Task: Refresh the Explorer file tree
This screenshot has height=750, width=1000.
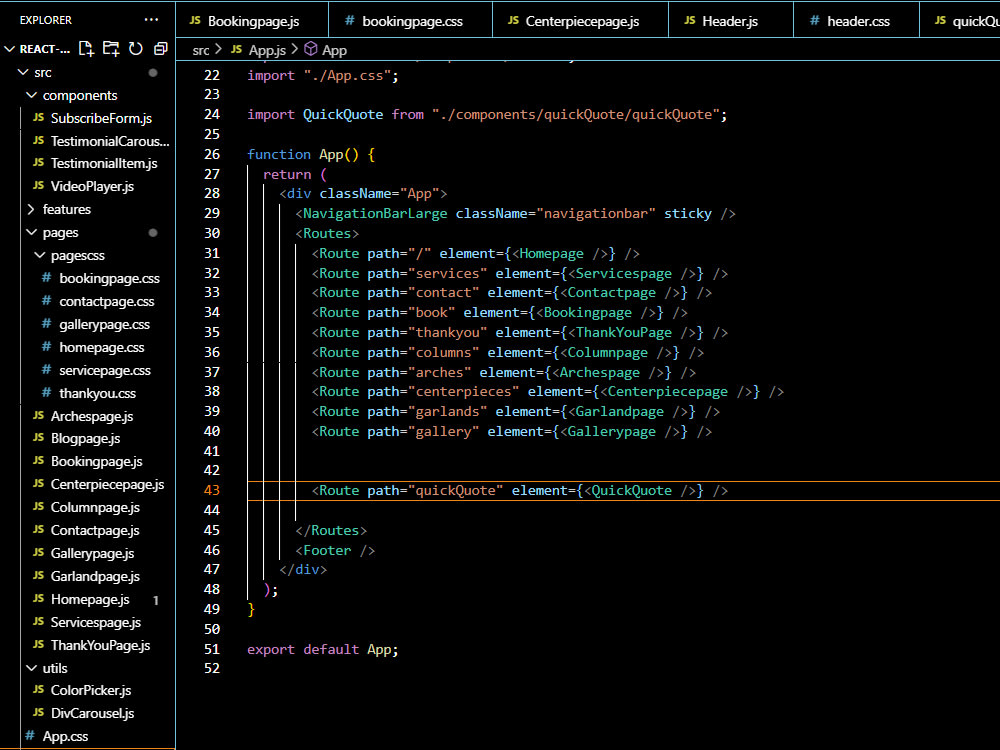Action: (x=135, y=48)
